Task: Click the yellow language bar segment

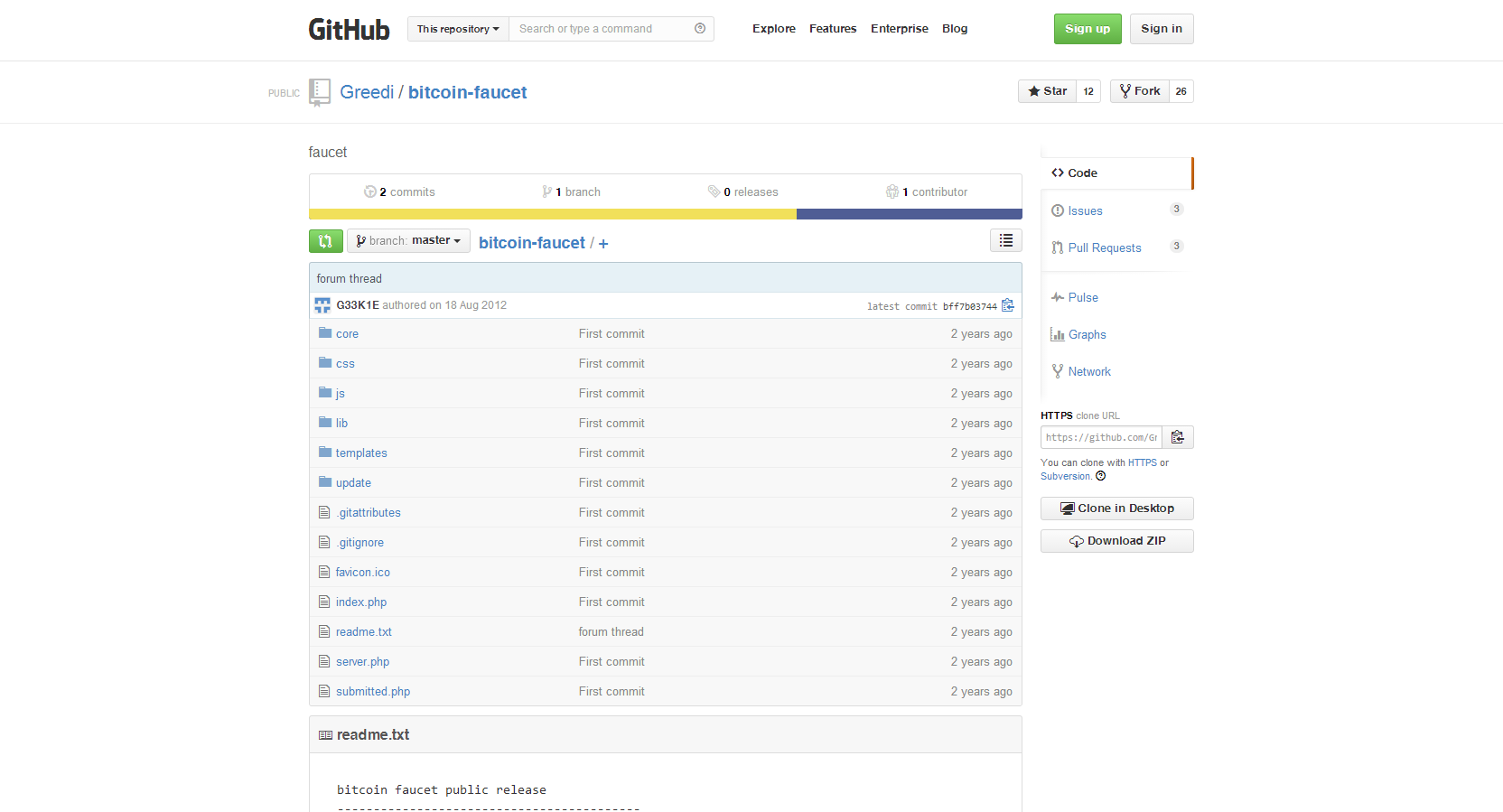Action: (x=553, y=214)
